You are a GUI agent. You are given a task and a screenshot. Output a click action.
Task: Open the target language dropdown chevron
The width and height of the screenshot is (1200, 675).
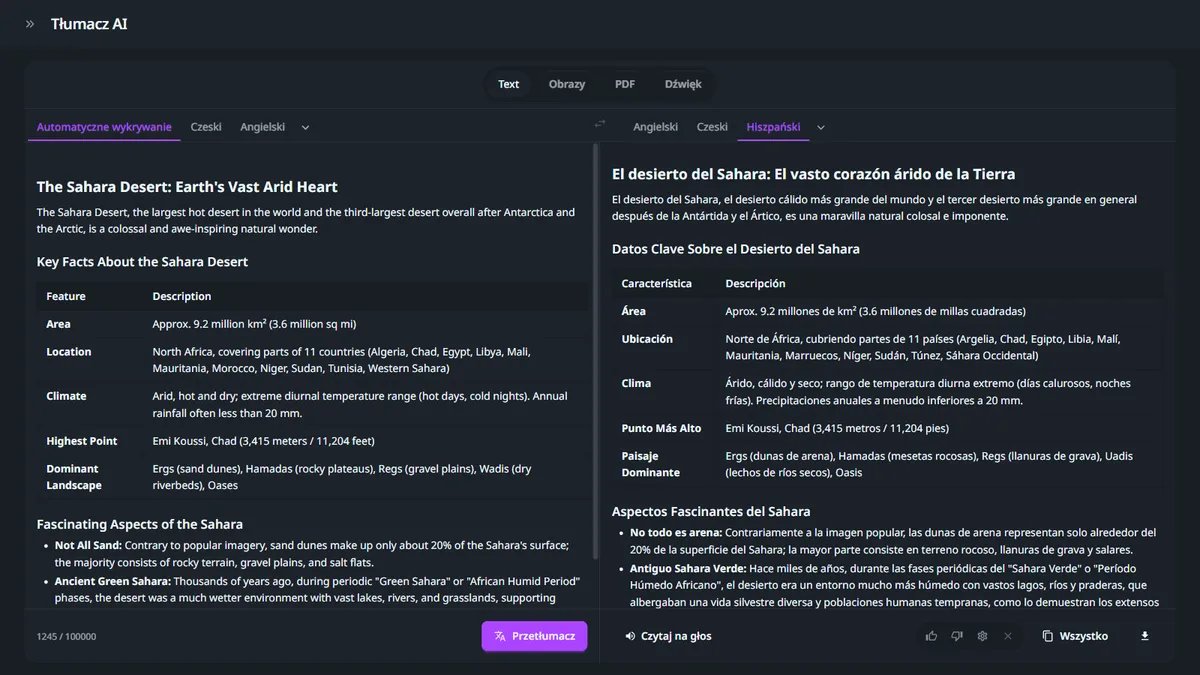[x=821, y=128]
